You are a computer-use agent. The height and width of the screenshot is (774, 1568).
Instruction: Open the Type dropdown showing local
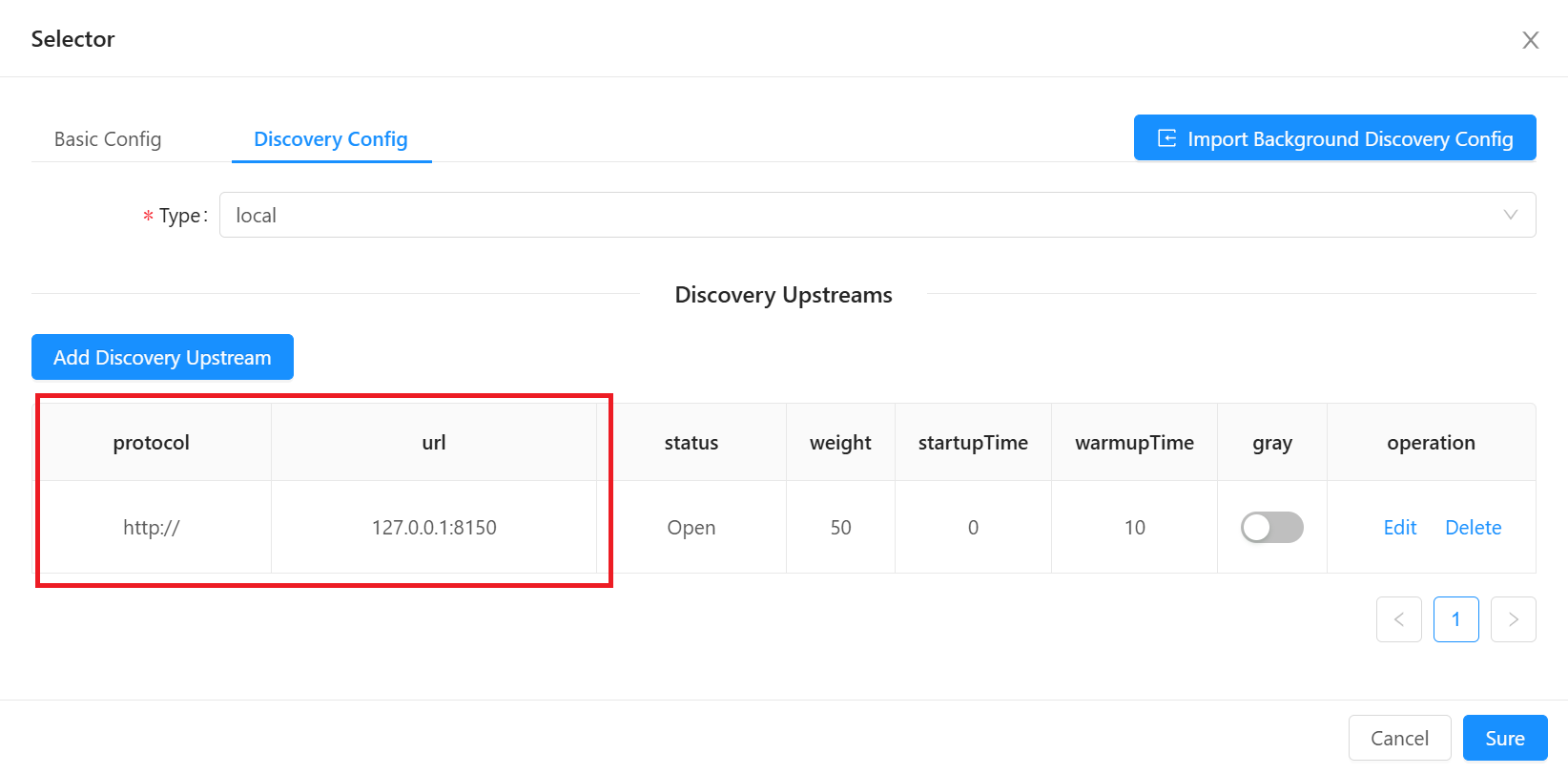(877, 216)
